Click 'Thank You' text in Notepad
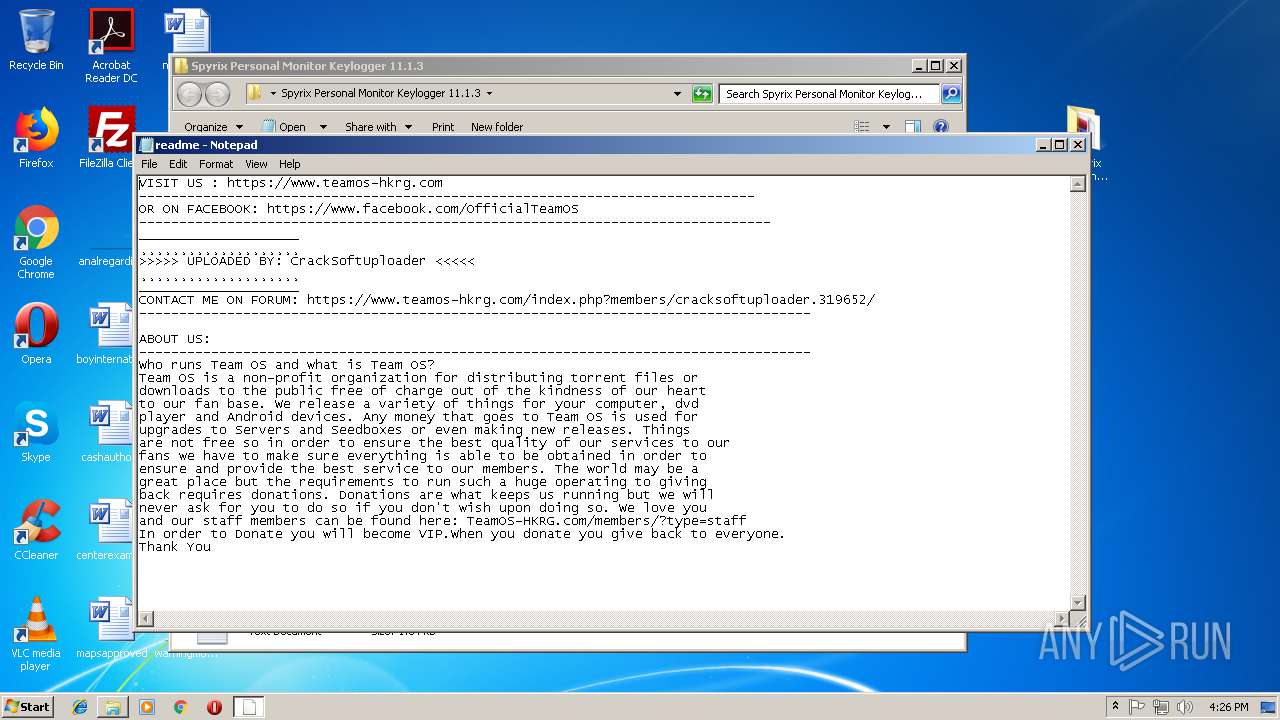 175,547
